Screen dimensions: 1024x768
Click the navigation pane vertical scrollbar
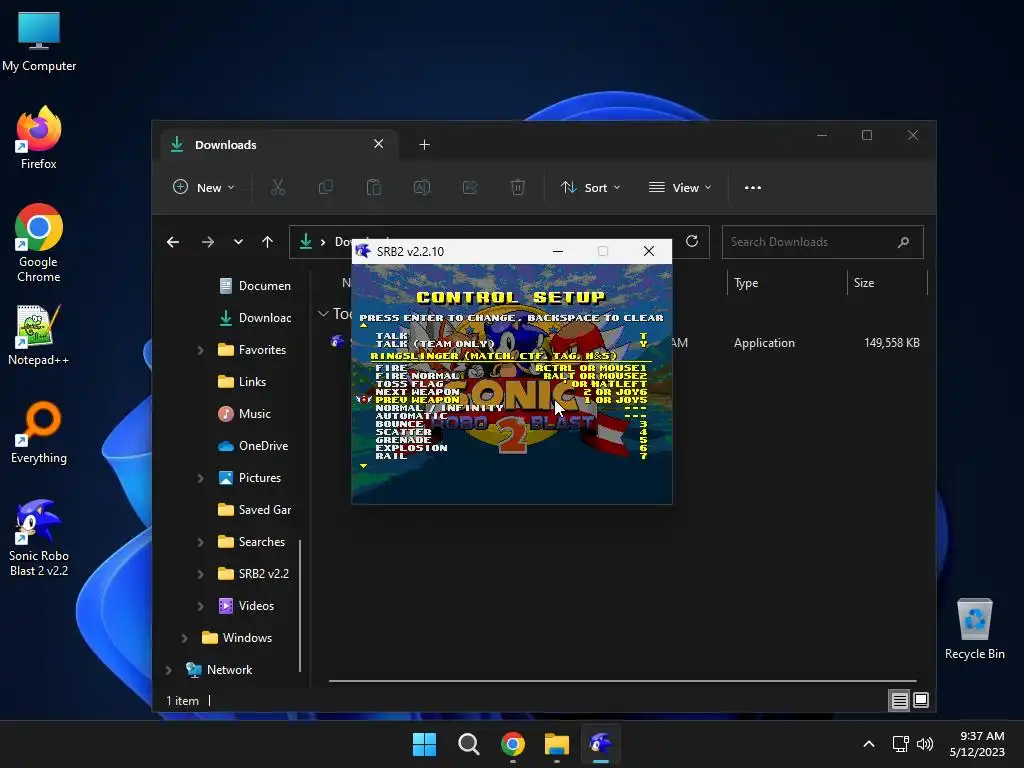pyautogui.click(x=300, y=605)
